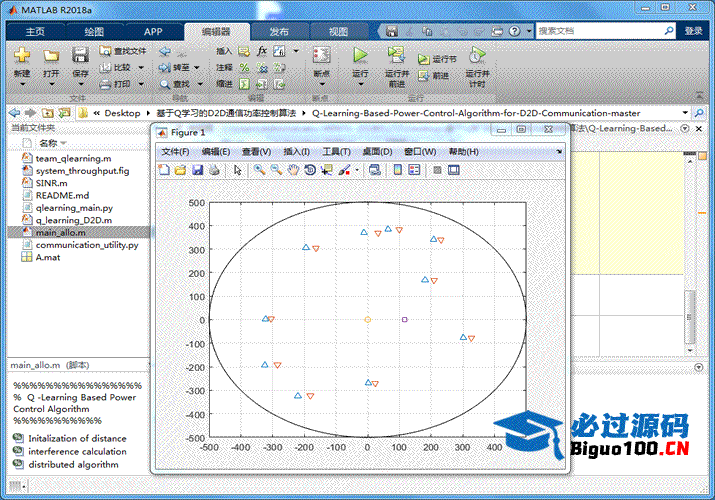Click the Run (运行) green arrow
The image size is (715, 500).
coord(360,56)
